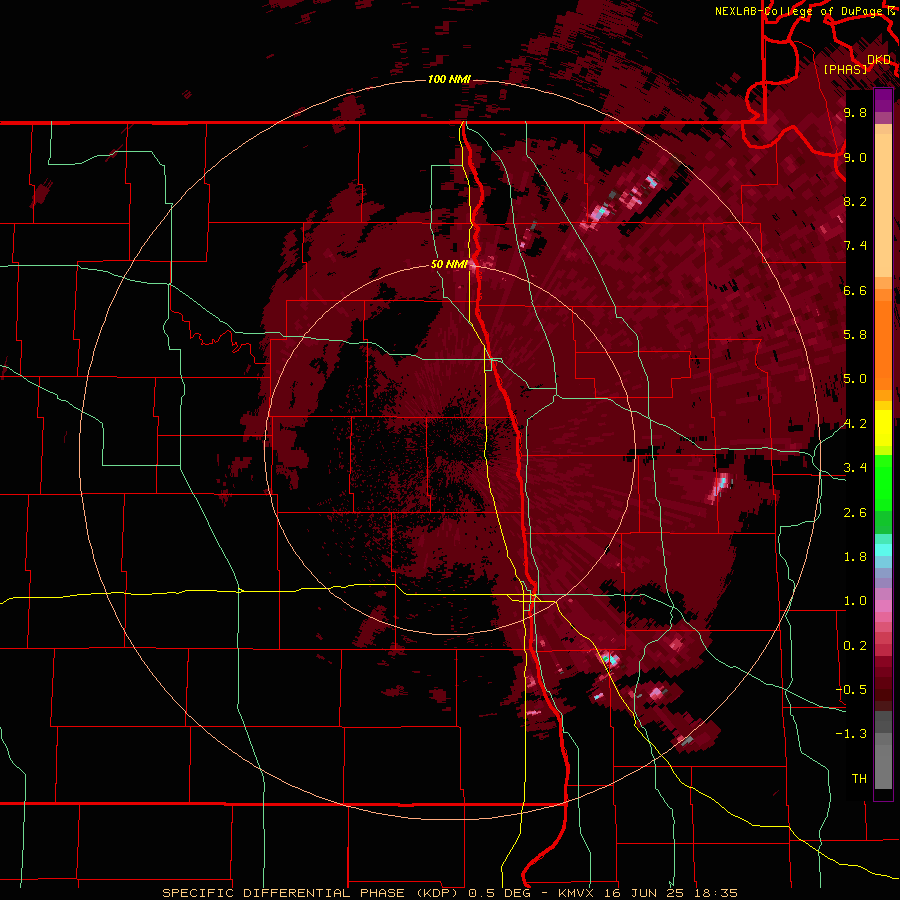The width and height of the screenshot is (900, 900).
Task: Click the 1.0 scale label
Action: [855, 601]
